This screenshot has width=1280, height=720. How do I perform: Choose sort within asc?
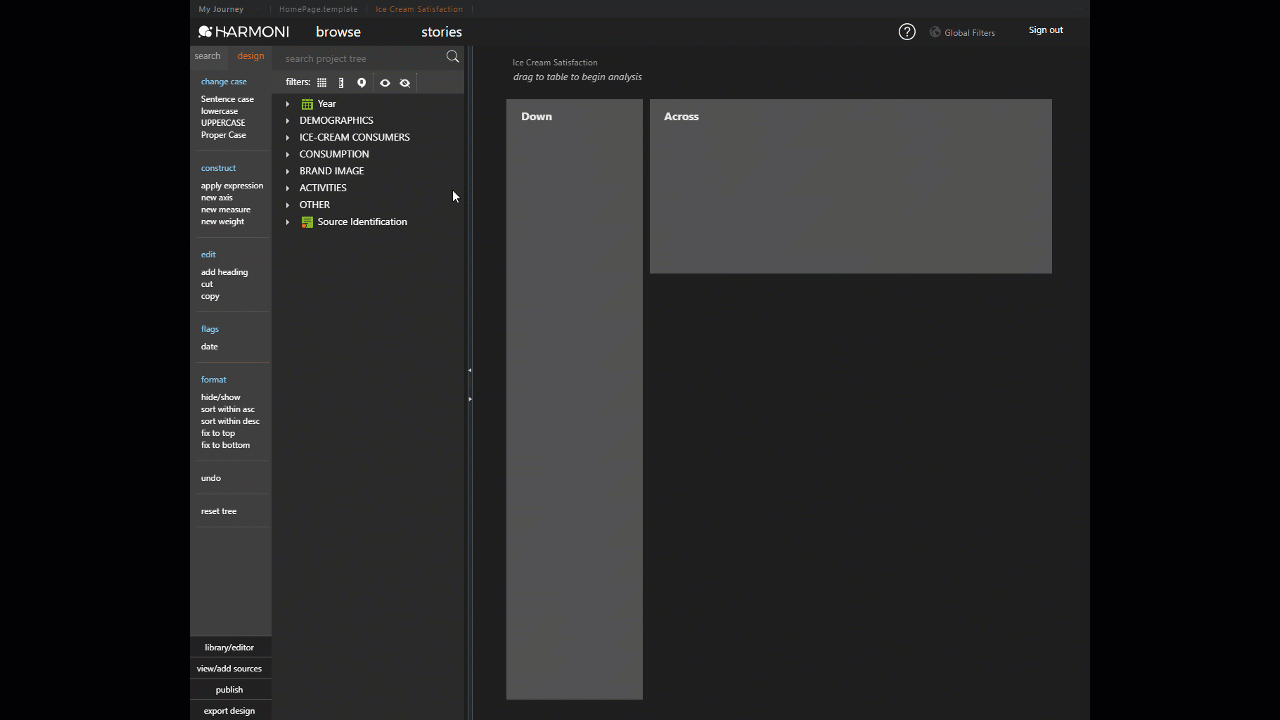tap(228, 409)
